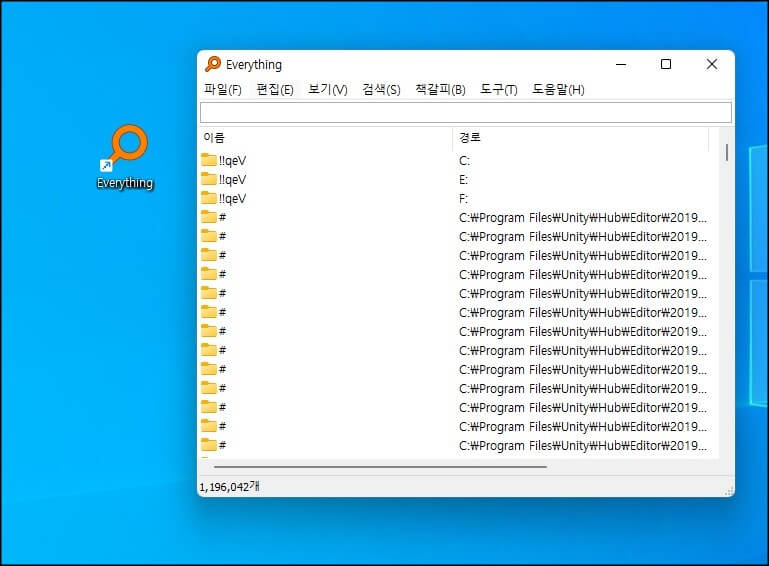Image resolution: width=769 pixels, height=566 pixels.
Task: Click the C: path cell
Action: coord(464,161)
